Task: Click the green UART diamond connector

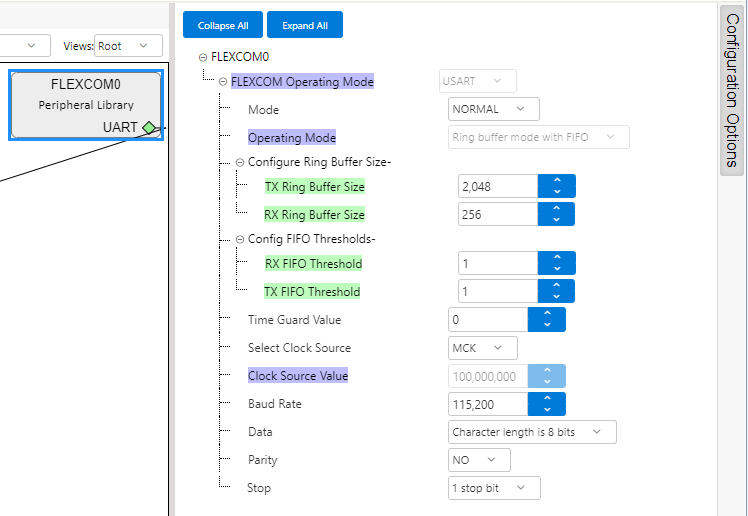Action: [149, 127]
